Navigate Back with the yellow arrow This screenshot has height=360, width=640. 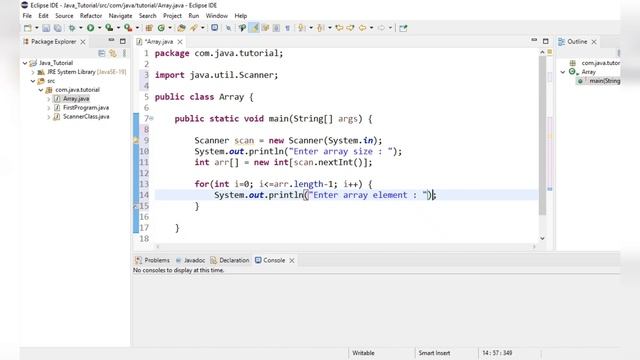coord(362,28)
